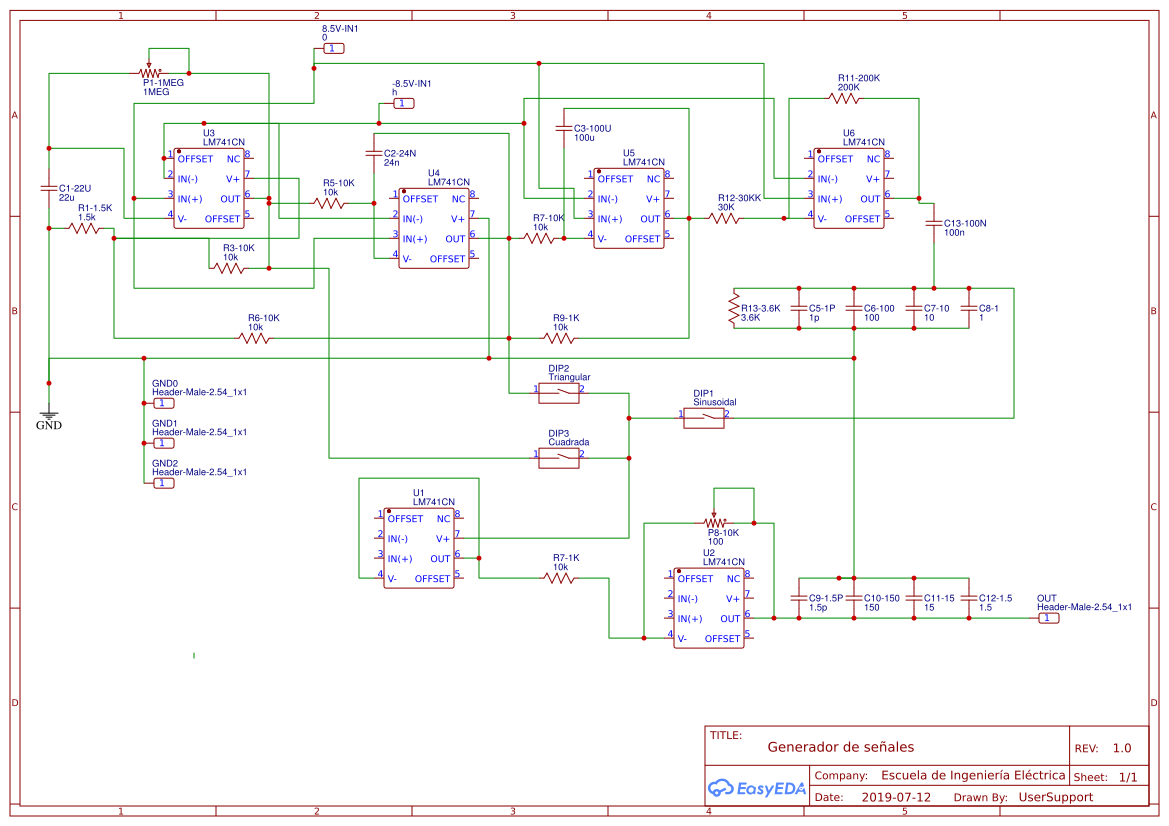Select the R11-200K resistor symbol

(x=844, y=98)
